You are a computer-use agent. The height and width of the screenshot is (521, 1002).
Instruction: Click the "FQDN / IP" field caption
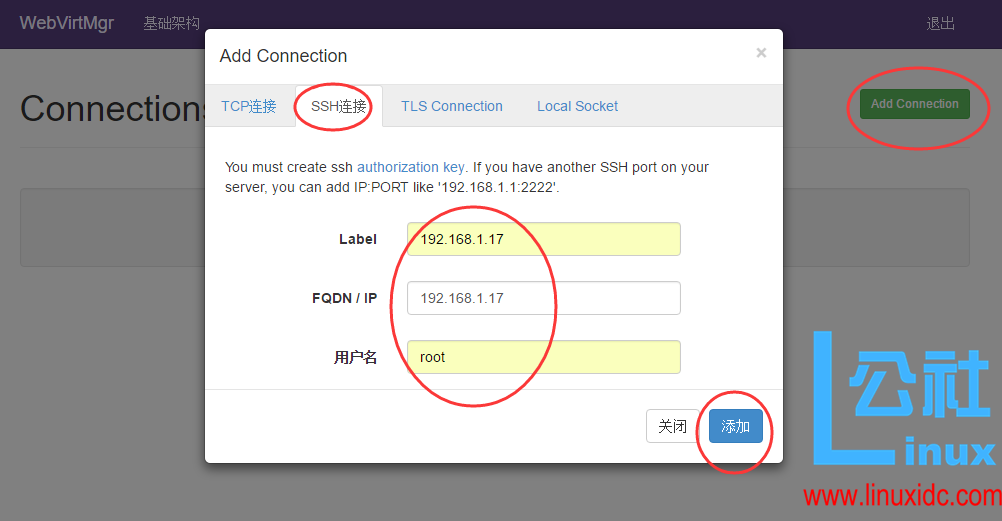coord(344,298)
